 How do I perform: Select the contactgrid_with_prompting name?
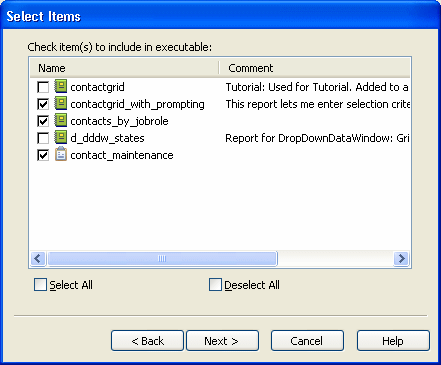coord(137,104)
